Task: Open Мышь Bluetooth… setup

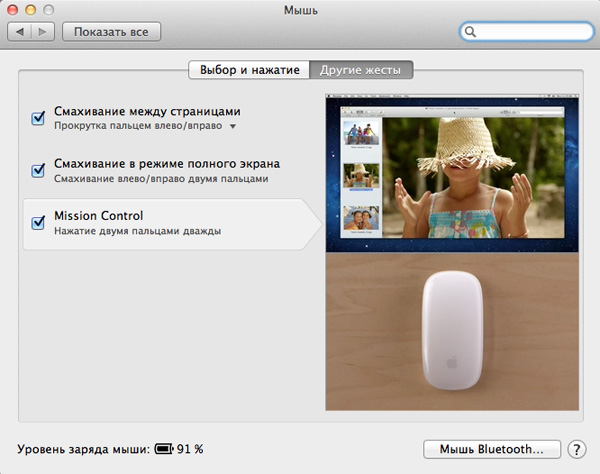Action: (x=492, y=450)
